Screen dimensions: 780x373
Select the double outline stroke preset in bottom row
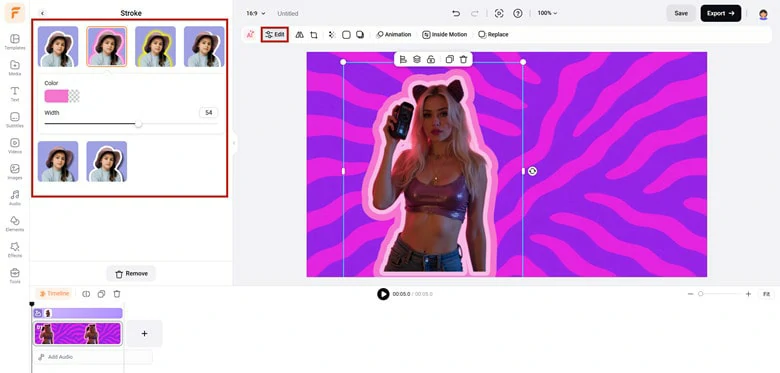coord(106,161)
